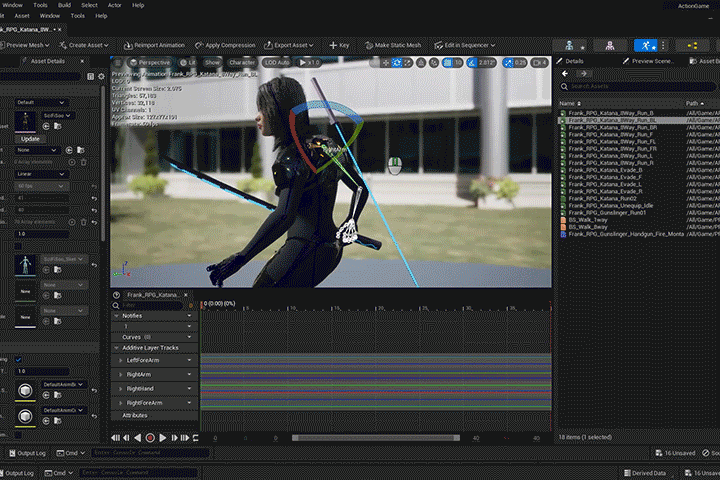Screen dimensions: 720x480
Task: Switch to the Animation Blueprint mode icon
Action: pyautogui.click(x=692, y=45)
